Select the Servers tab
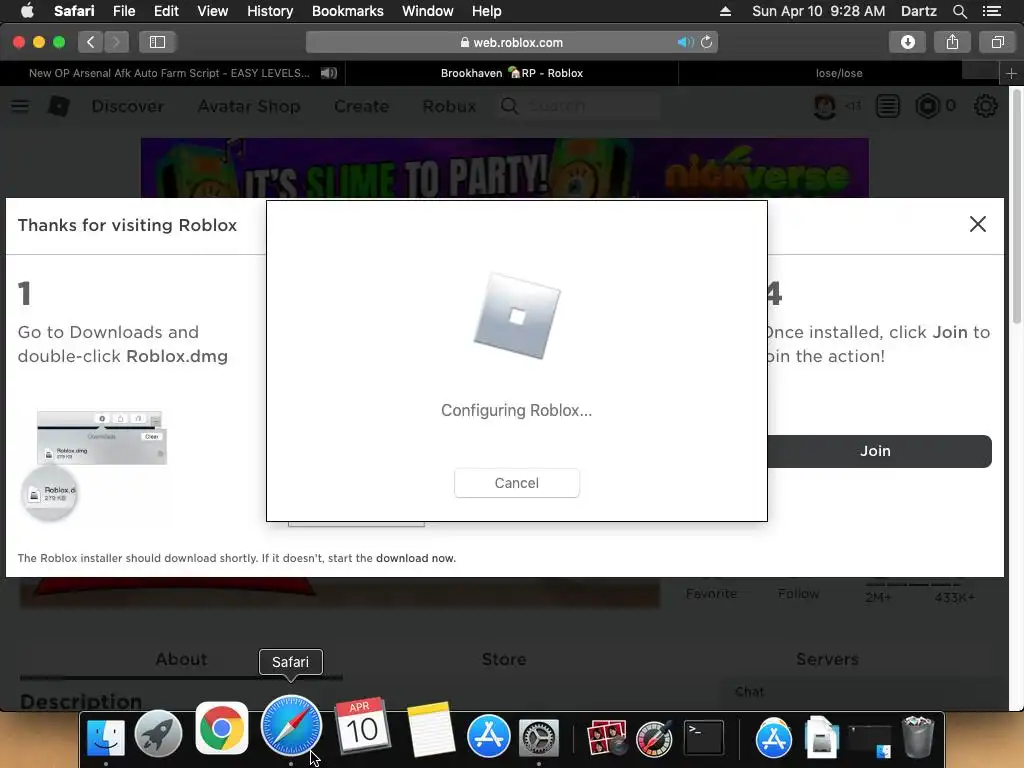This screenshot has height=768, width=1024. [x=827, y=660]
